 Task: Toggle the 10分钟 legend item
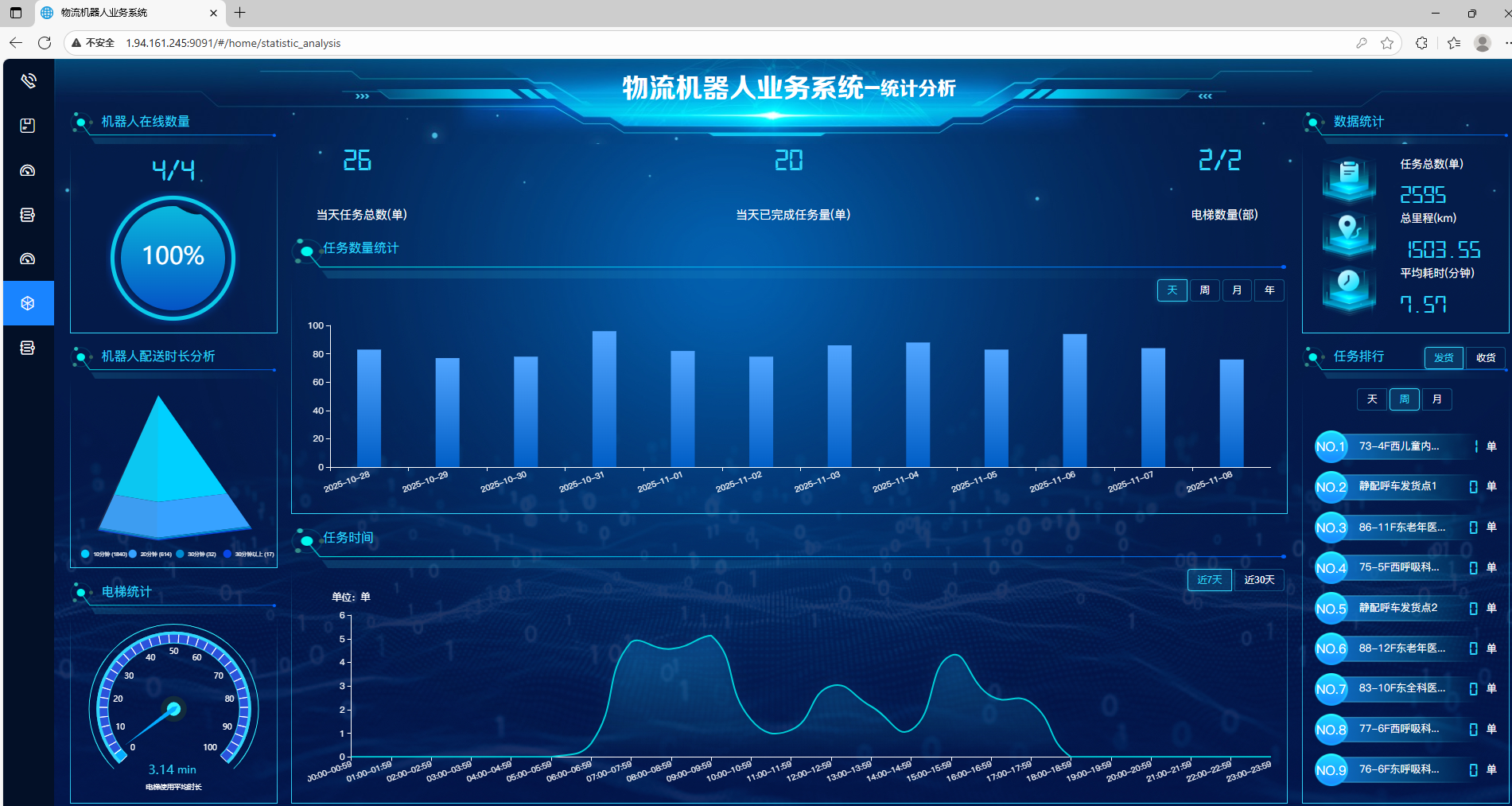[x=104, y=554]
